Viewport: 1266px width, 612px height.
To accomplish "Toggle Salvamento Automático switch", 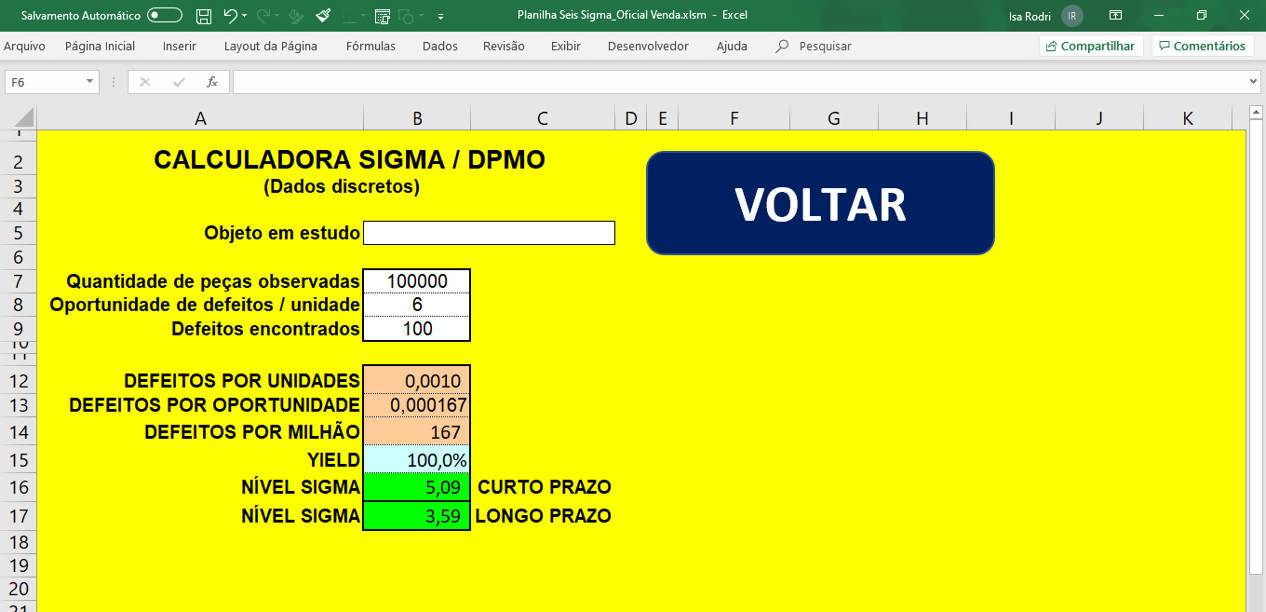I will pyautogui.click(x=164, y=16).
